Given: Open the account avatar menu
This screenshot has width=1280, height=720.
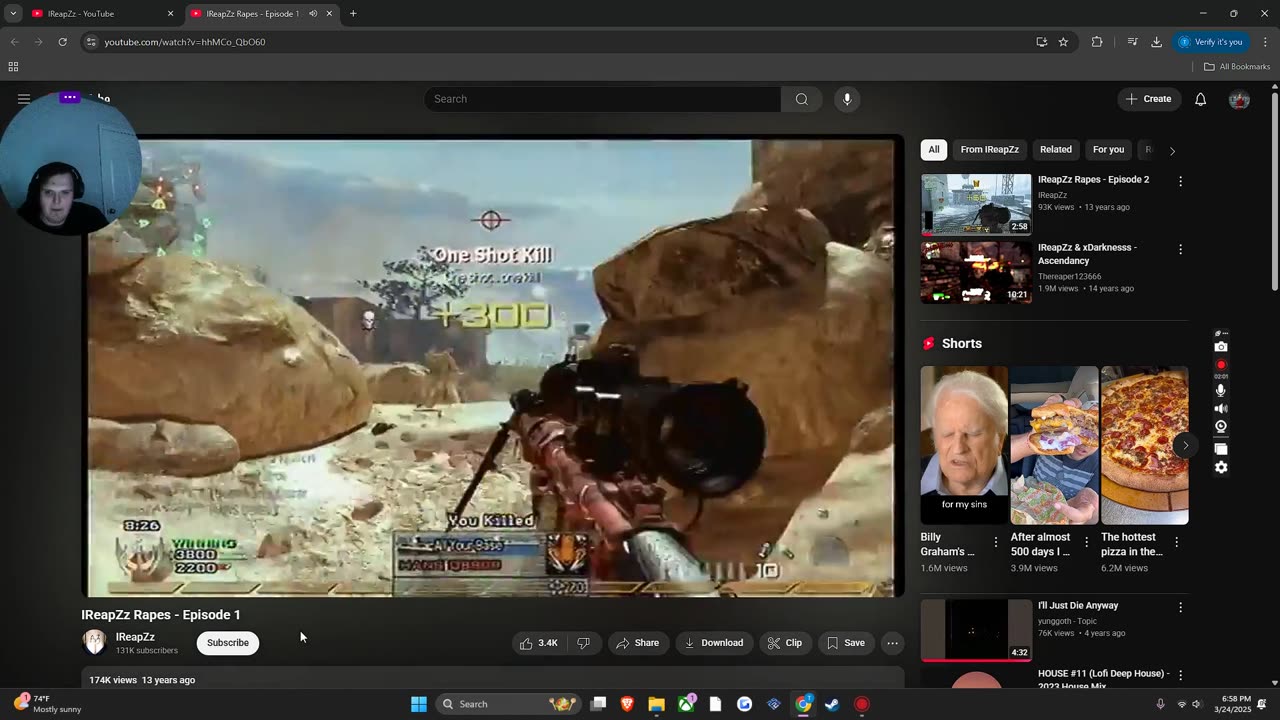Looking at the screenshot, I should tap(1239, 99).
